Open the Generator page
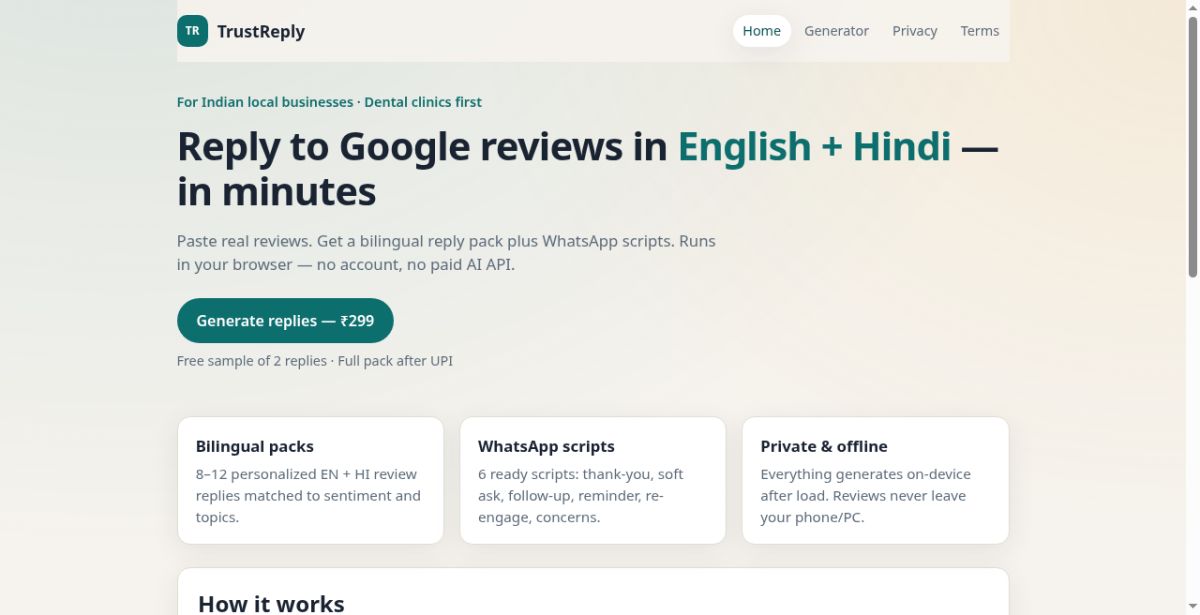The height and width of the screenshot is (615, 1200). coord(836,31)
